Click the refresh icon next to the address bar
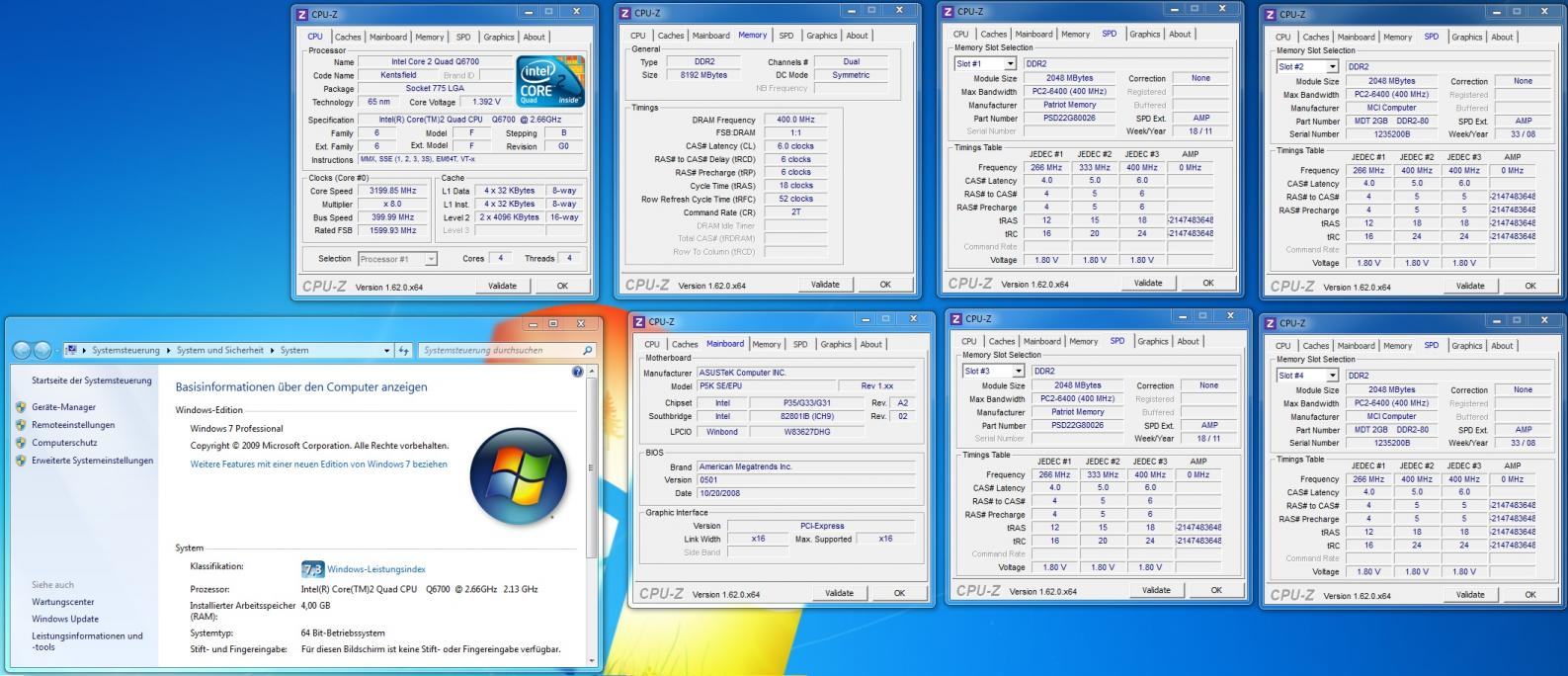This screenshot has width=1568, height=676. pos(403,350)
